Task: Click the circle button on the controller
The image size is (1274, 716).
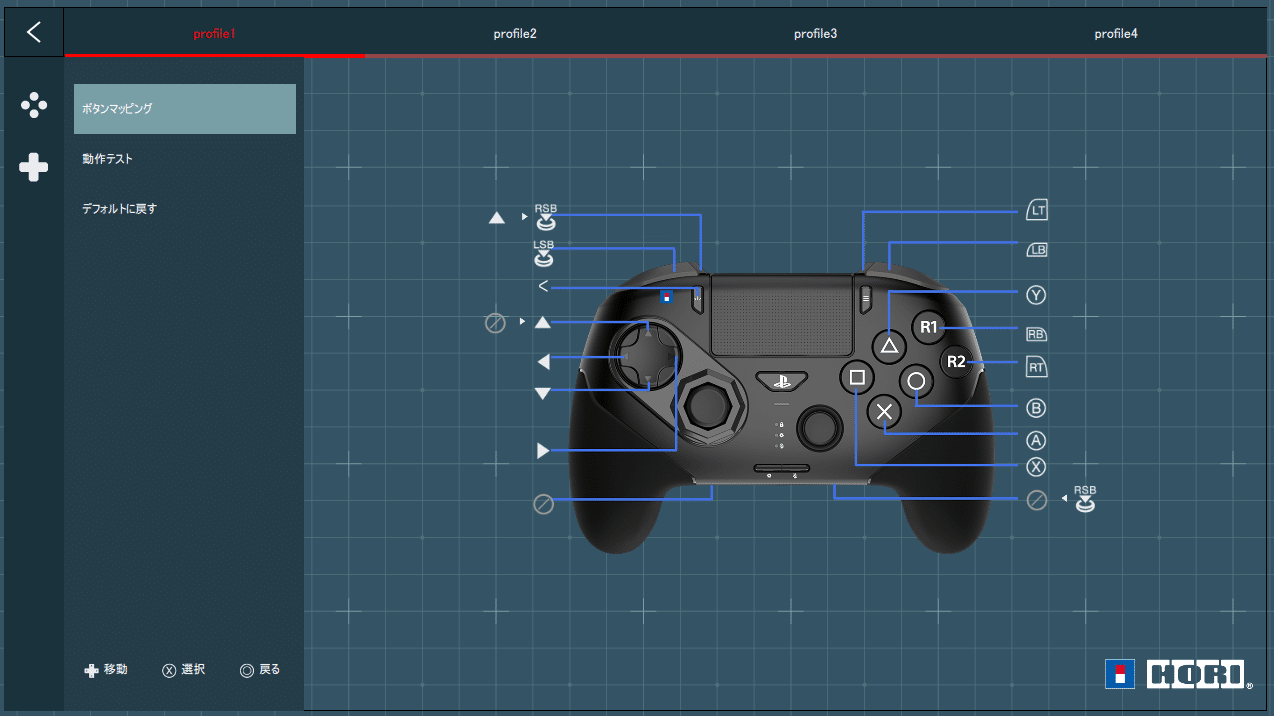Action: coord(916,381)
